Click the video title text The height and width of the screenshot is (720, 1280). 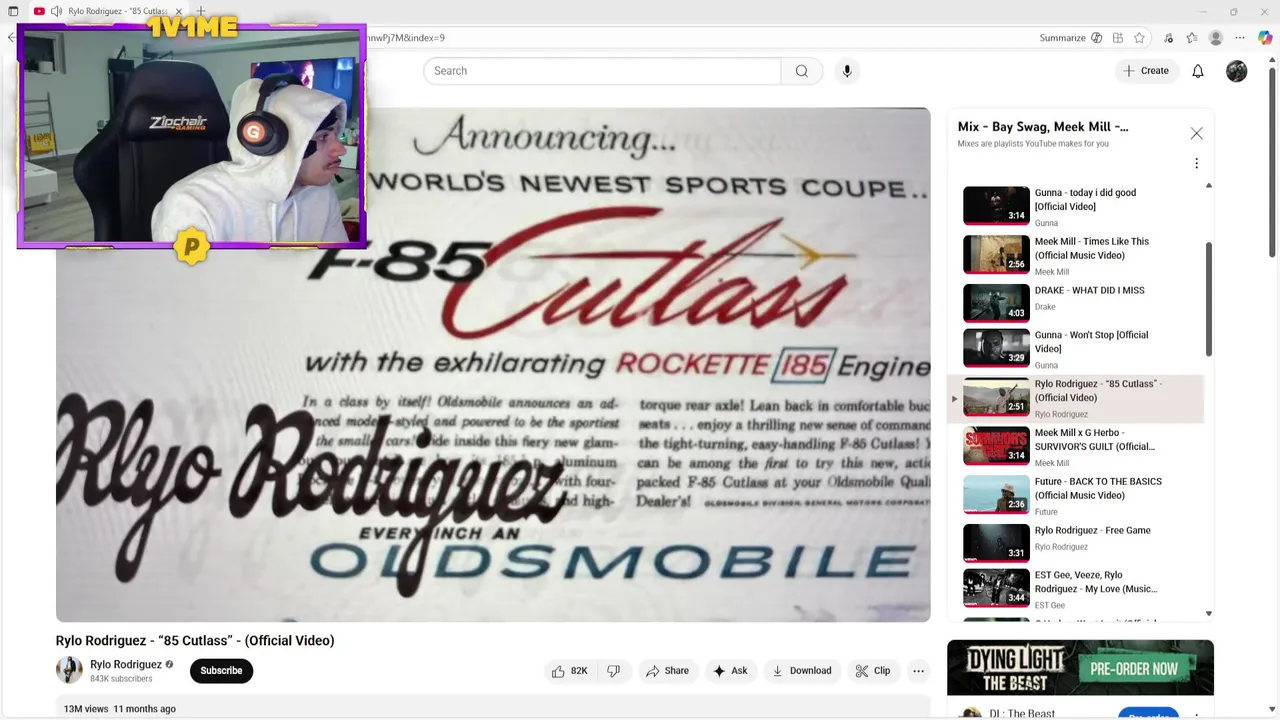tap(195, 641)
